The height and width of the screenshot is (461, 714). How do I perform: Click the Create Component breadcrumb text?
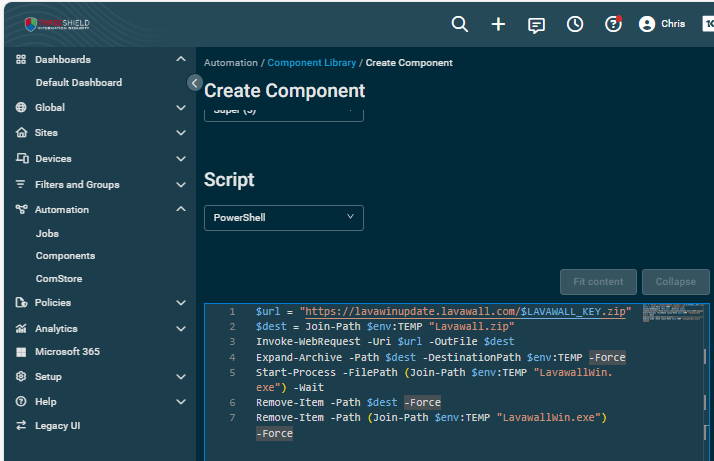409,63
